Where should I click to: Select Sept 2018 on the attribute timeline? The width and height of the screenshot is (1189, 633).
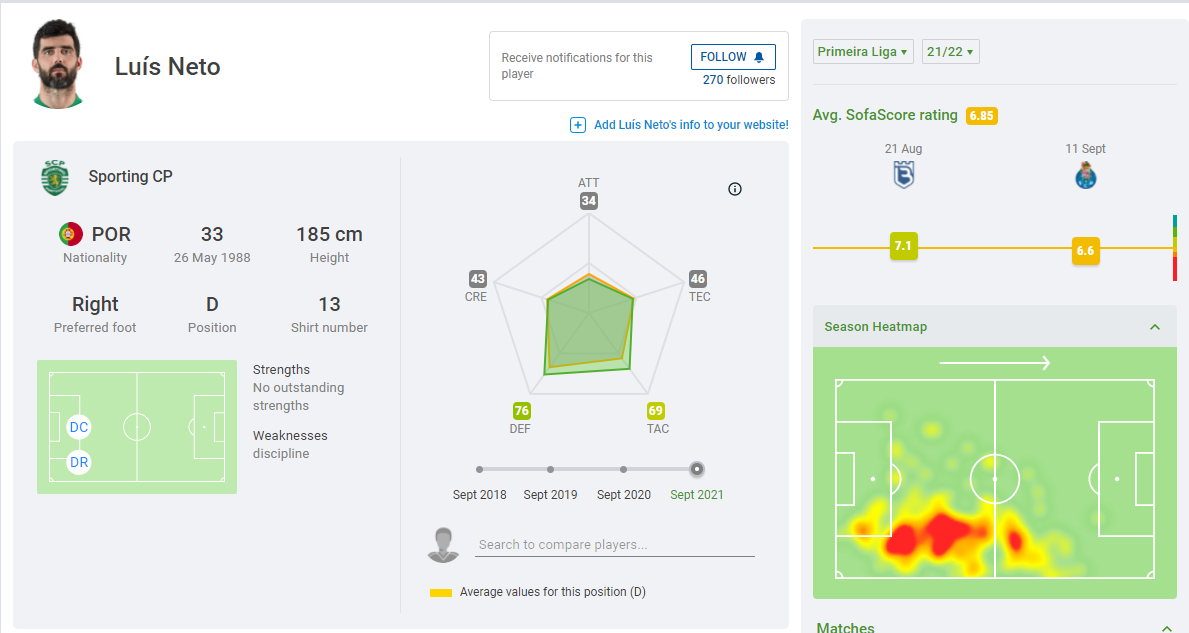click(x=480, y=469)
